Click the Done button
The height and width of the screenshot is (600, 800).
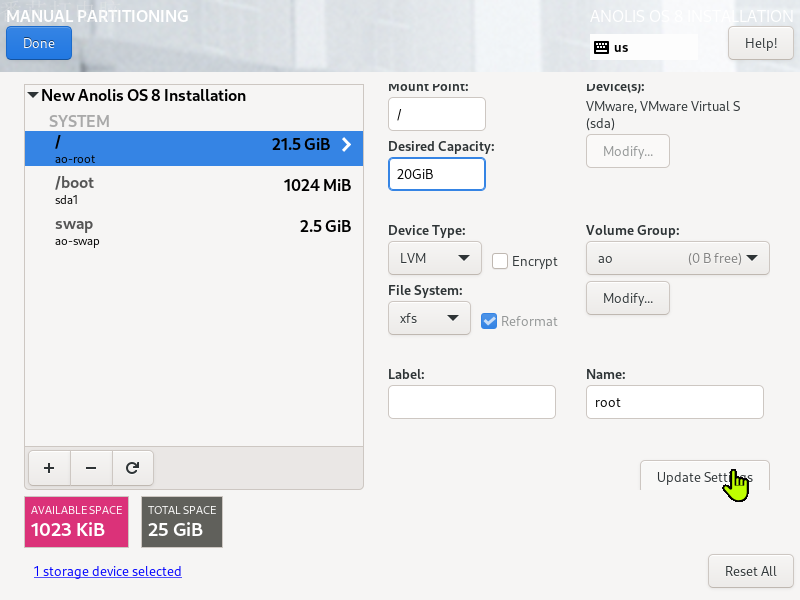click(39, 43)
